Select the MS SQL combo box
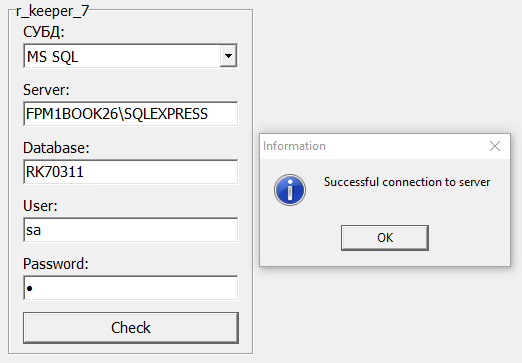Screen dimensions: 522x363 click(x=130, y=56)
